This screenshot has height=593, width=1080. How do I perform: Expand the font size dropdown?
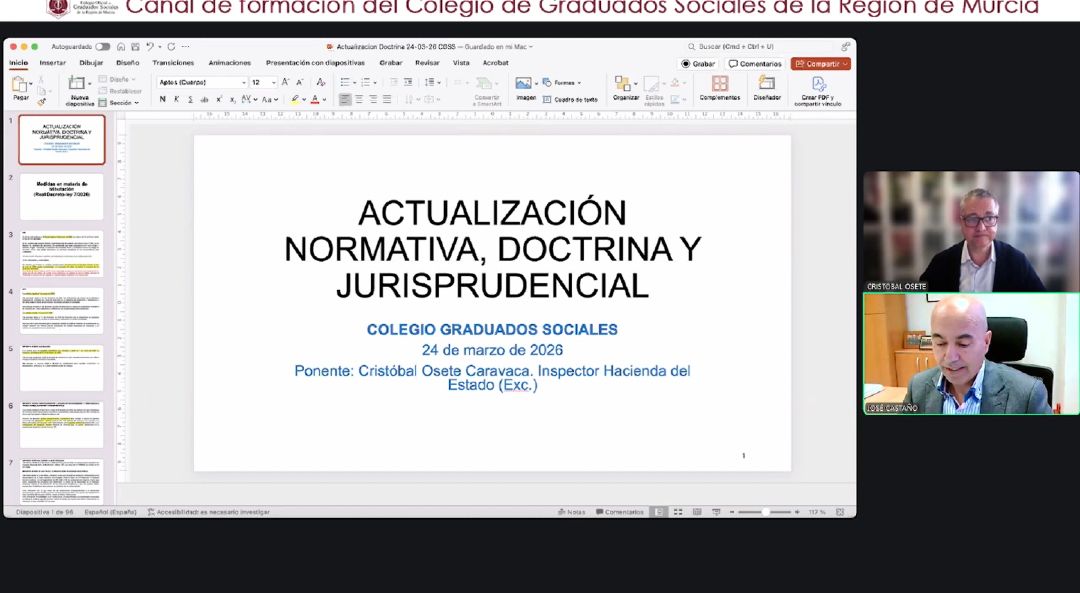[x=274, y=82]
